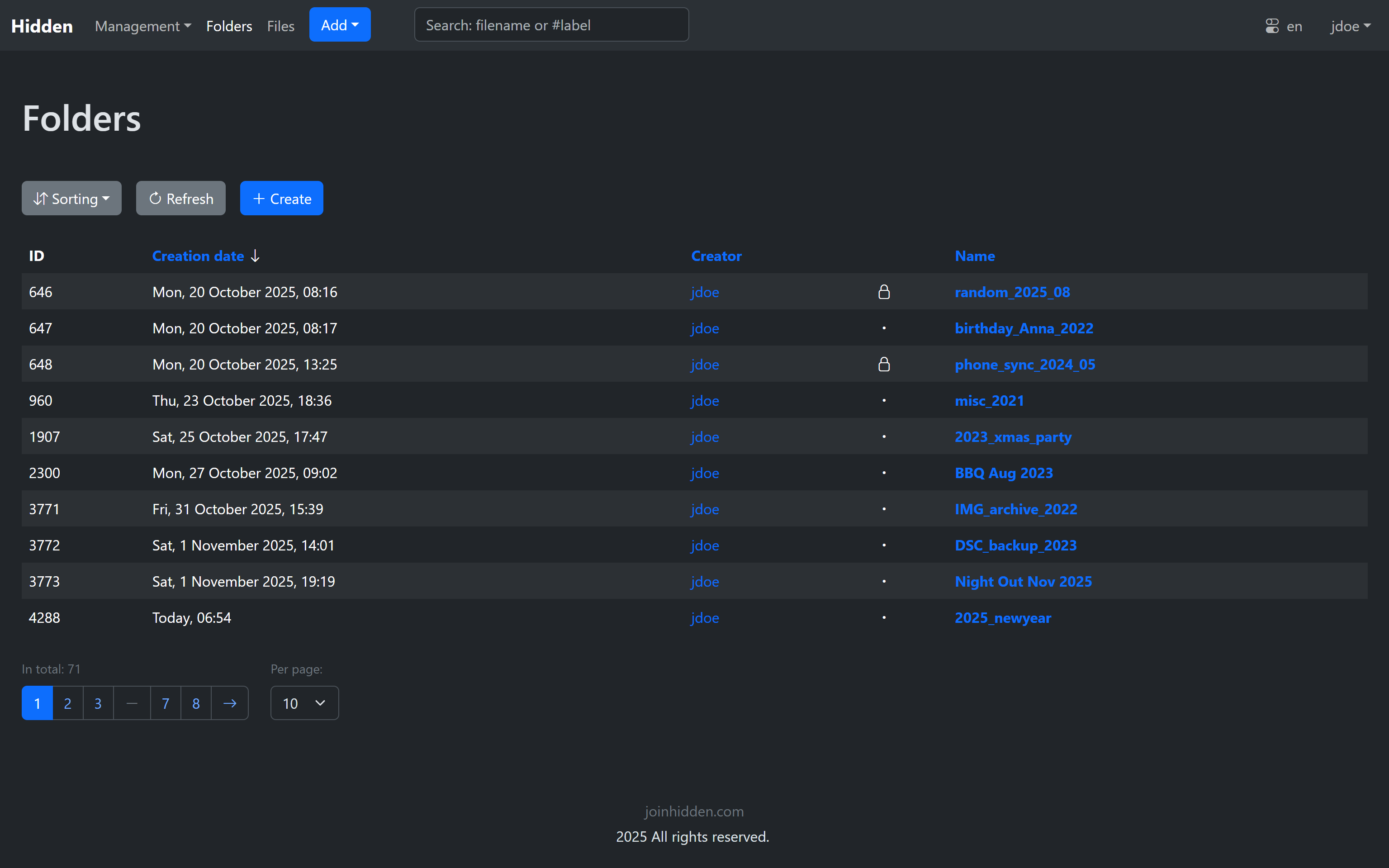Open the jdoe user menu

tap(1350, 26)
